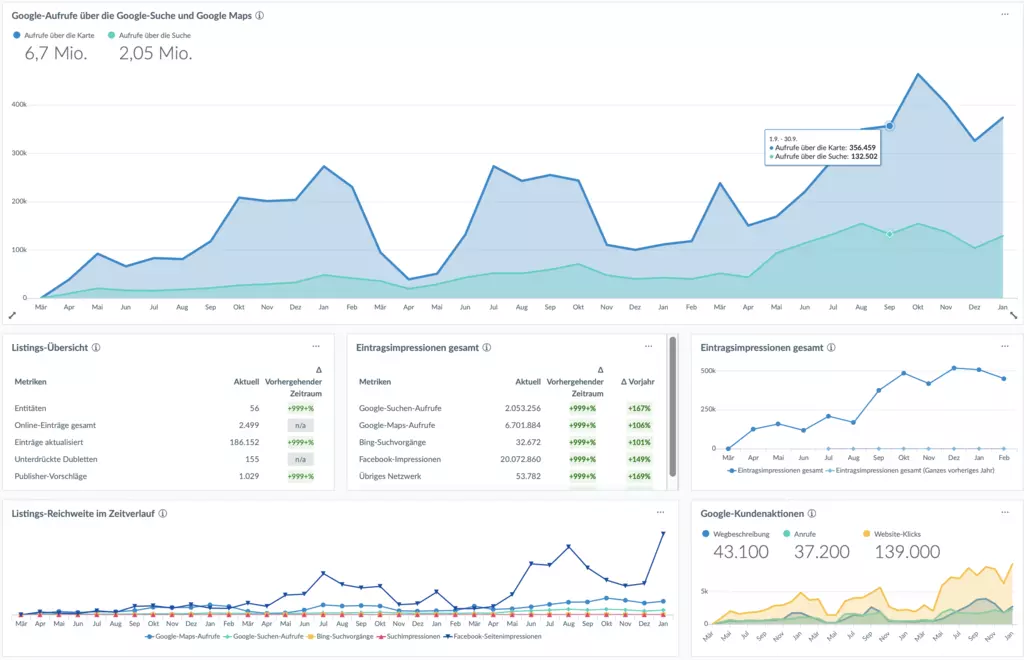
Task: Click info icon next to Google-Kundenaktionen
Action: (x=813, y=513)
